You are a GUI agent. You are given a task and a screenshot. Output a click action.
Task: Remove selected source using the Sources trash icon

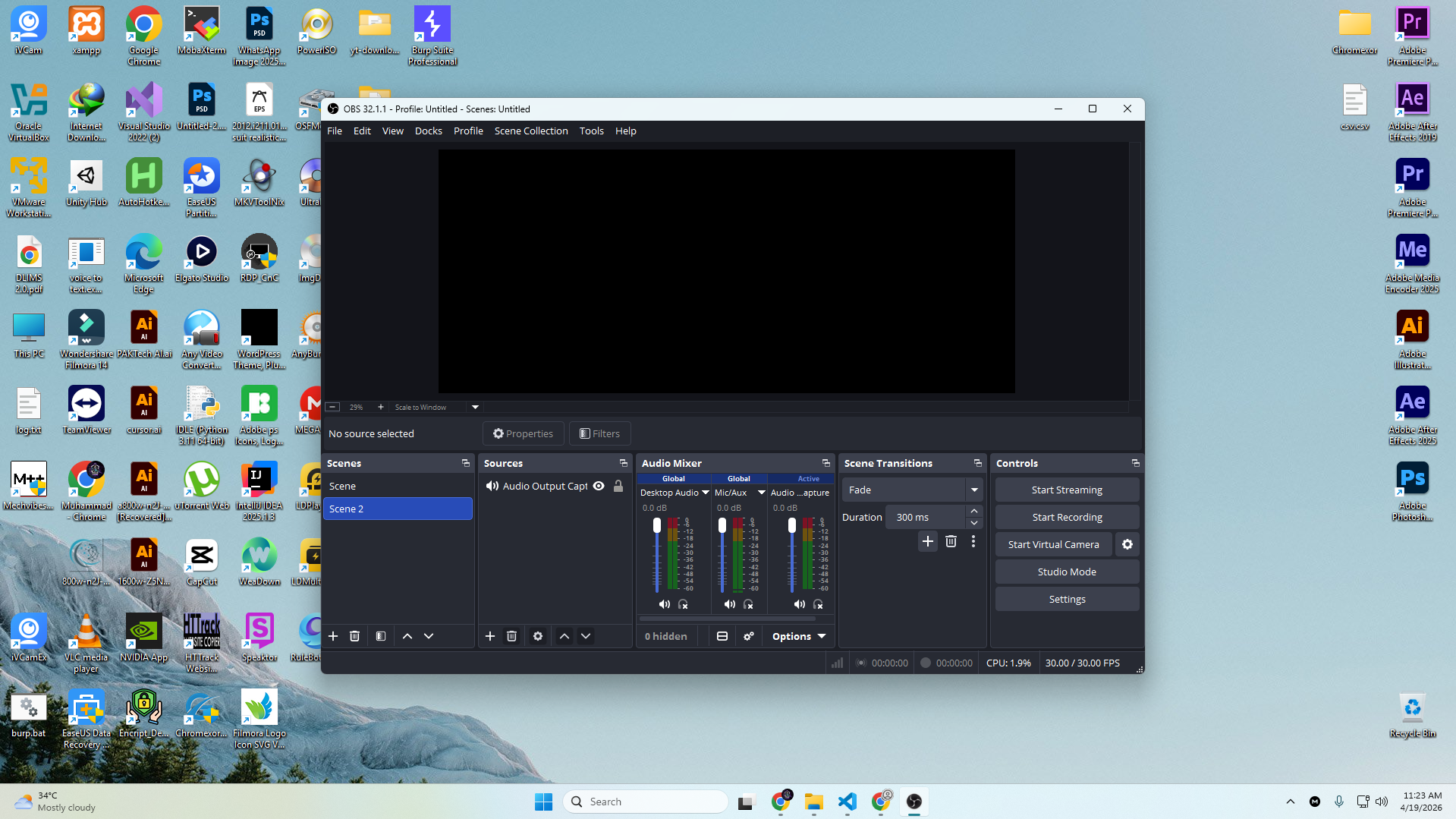coord(511,636)
